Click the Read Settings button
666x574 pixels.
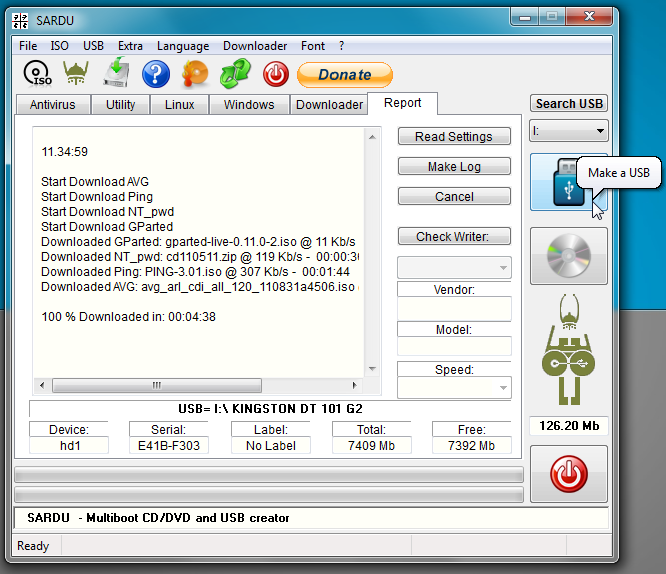pyautogui.click(x=454, y=136)
